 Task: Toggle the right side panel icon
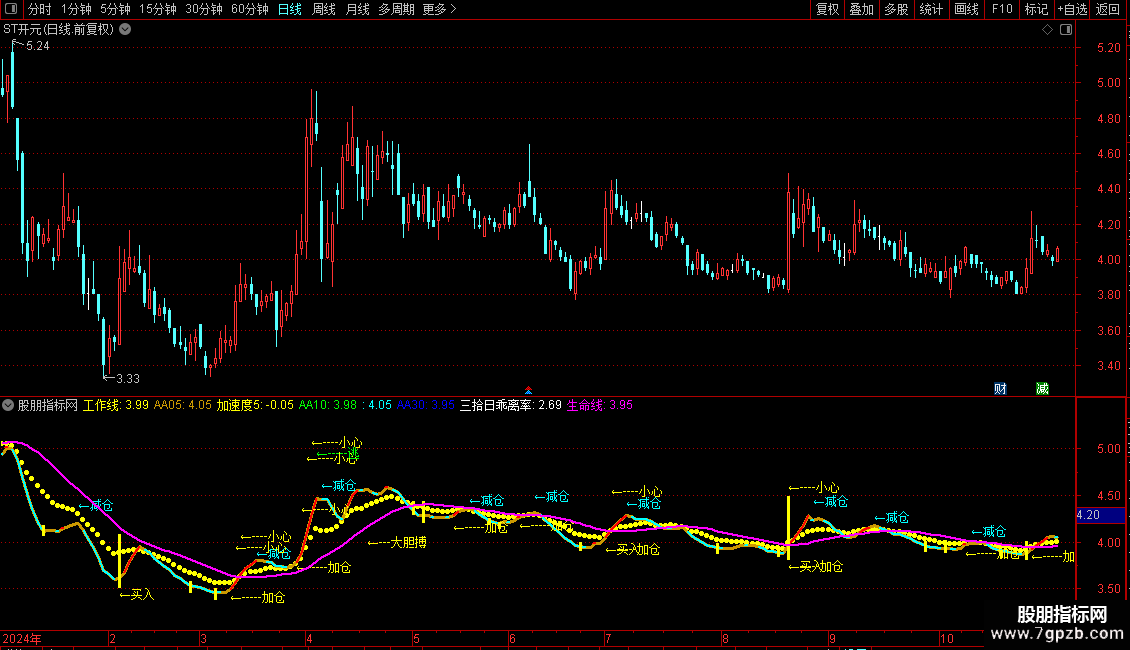[x=1066, y=30]
